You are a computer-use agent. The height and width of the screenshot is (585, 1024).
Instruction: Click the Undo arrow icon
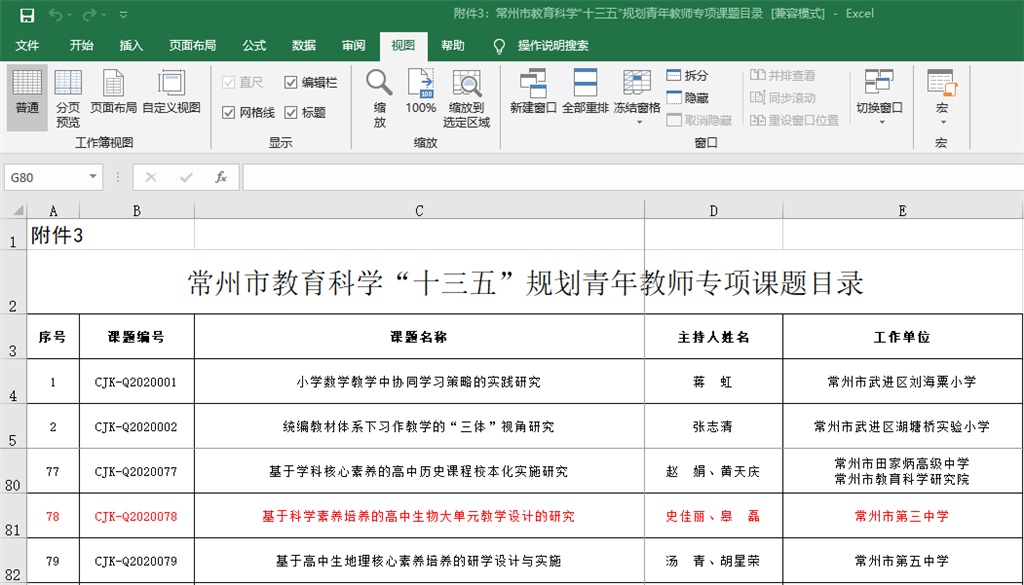click(56, 14)
